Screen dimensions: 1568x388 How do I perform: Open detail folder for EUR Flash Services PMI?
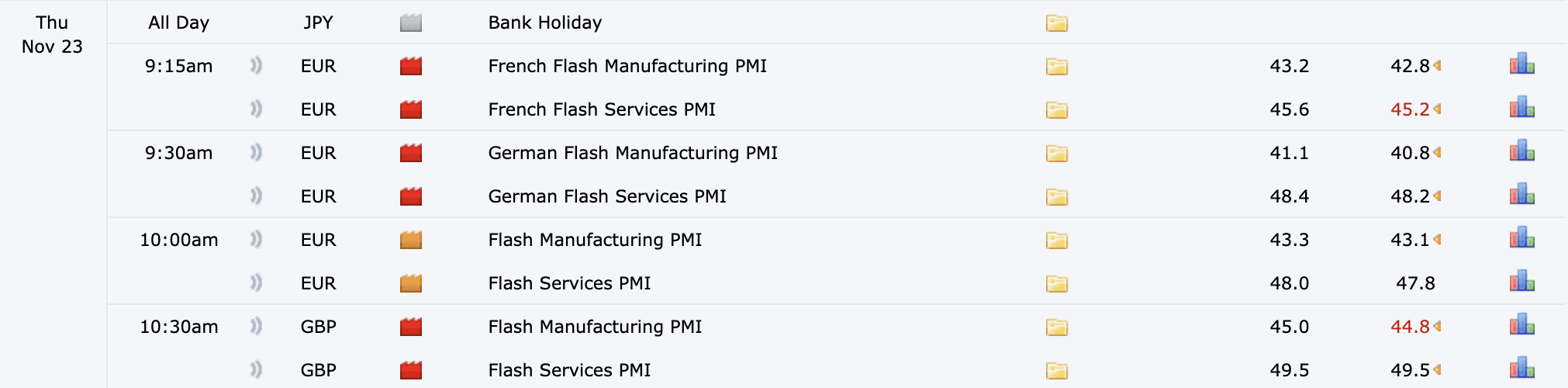(x=1056, y=284)
